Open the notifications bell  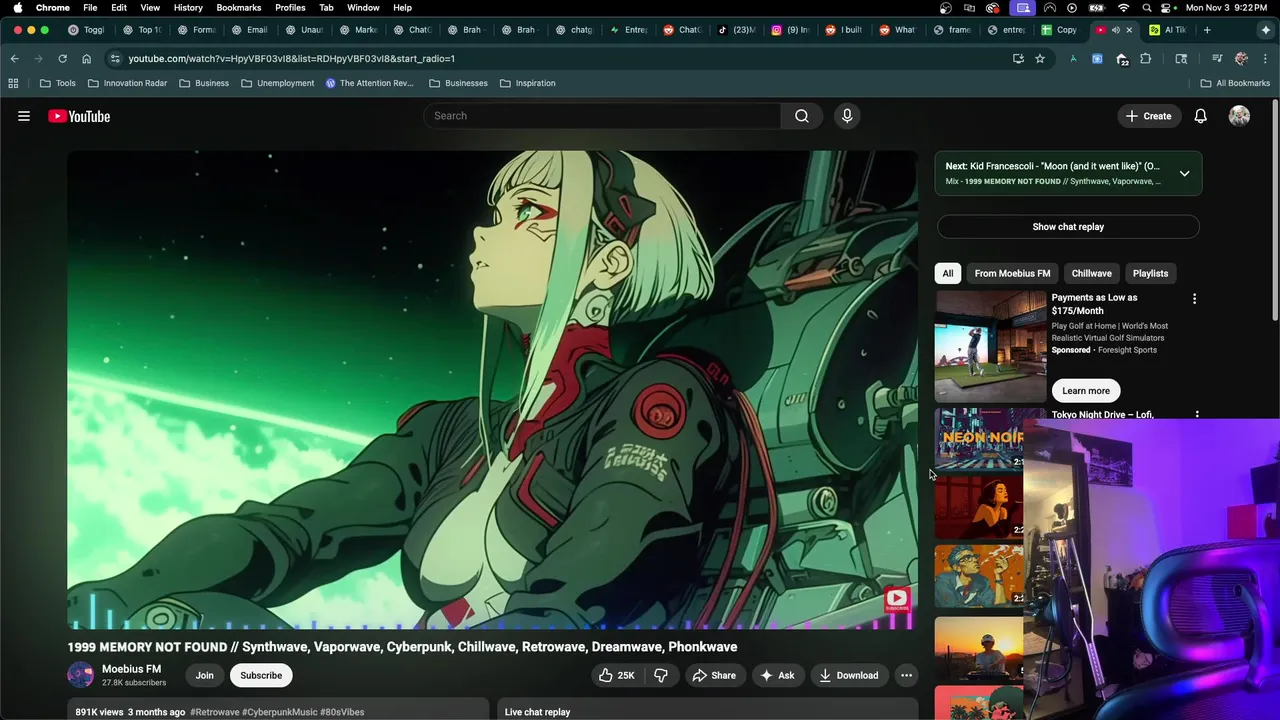(1200, 116)
